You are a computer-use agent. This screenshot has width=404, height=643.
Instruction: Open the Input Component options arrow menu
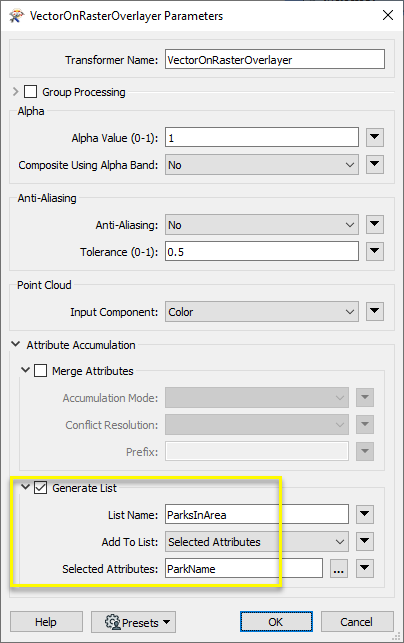(374, 312)
